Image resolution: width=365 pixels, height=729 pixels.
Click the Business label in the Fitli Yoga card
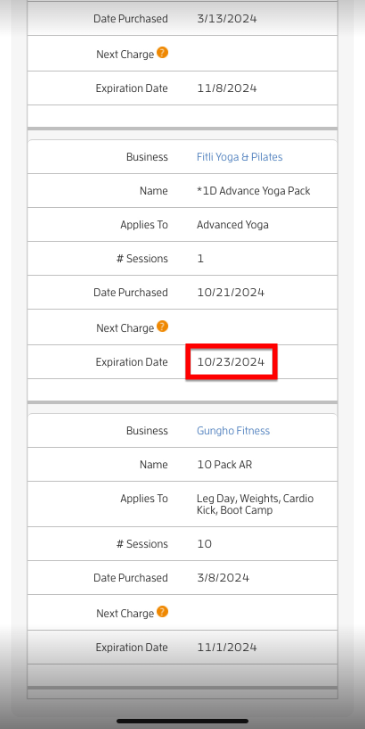[147, 157]
